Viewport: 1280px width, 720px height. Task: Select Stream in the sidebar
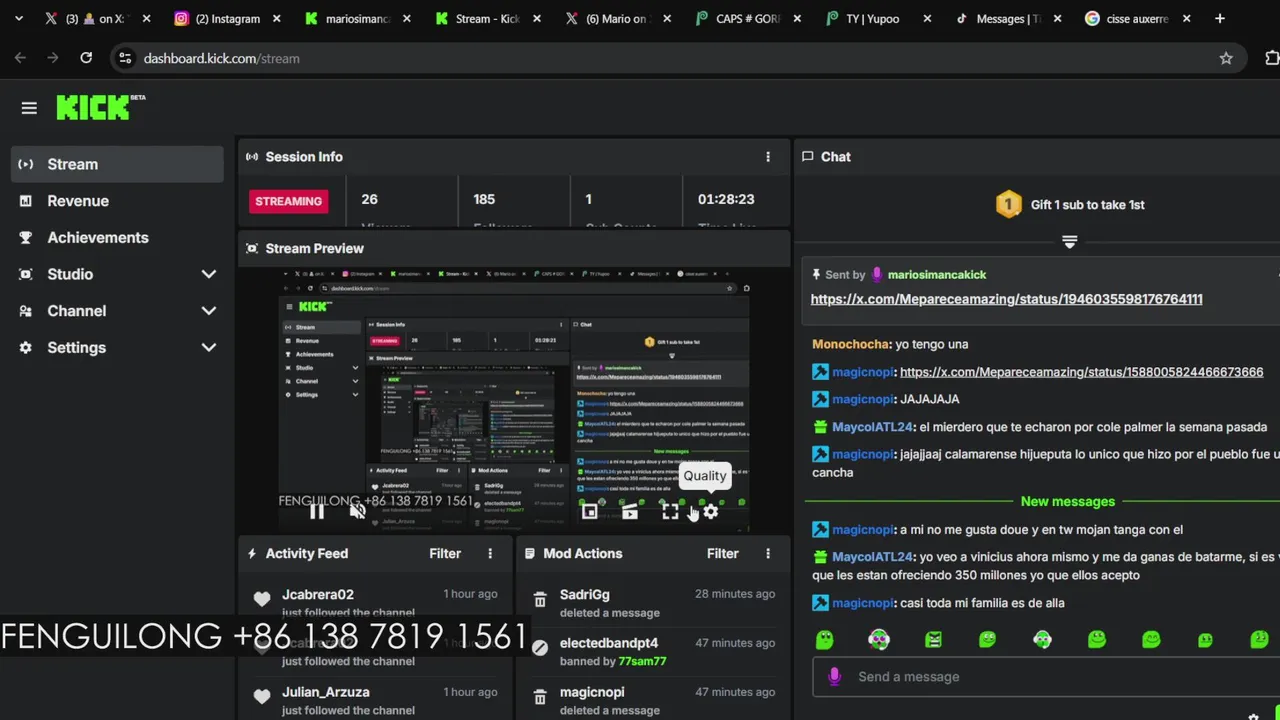point(117,164)
